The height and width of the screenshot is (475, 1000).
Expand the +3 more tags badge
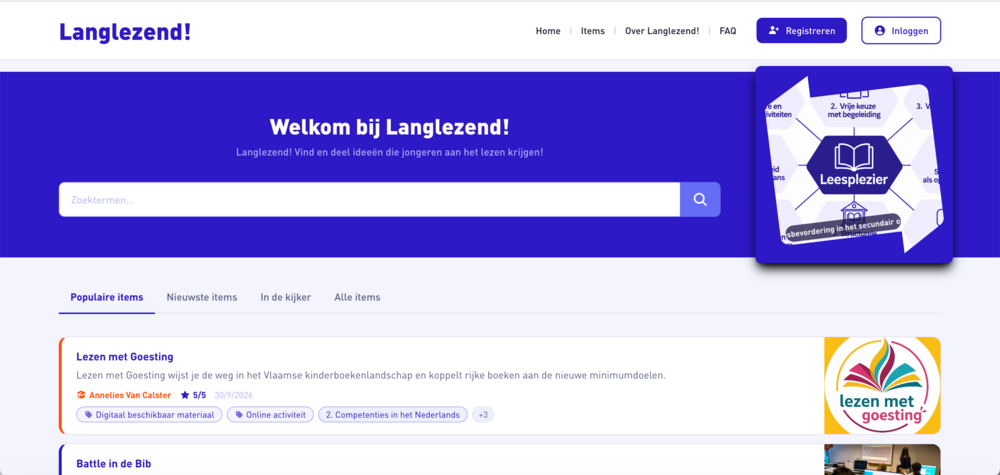pyautogui.click(x=483, y=414)
